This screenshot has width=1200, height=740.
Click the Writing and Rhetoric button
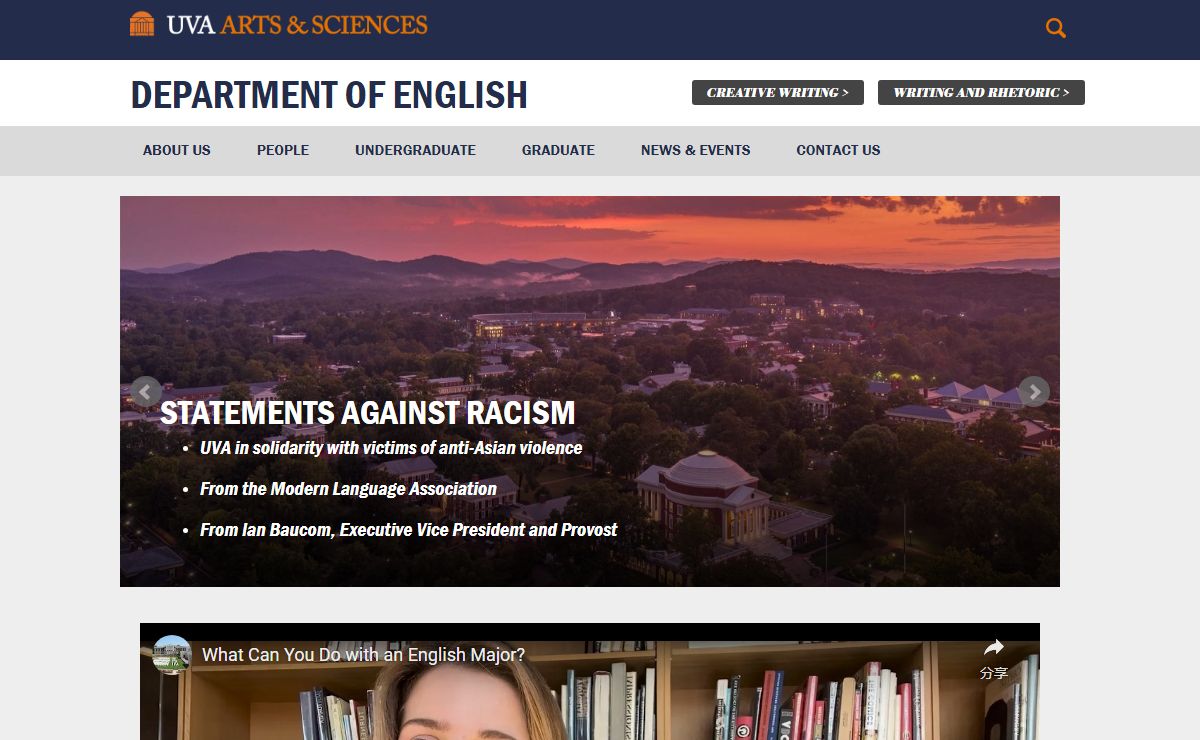[981, 92]
